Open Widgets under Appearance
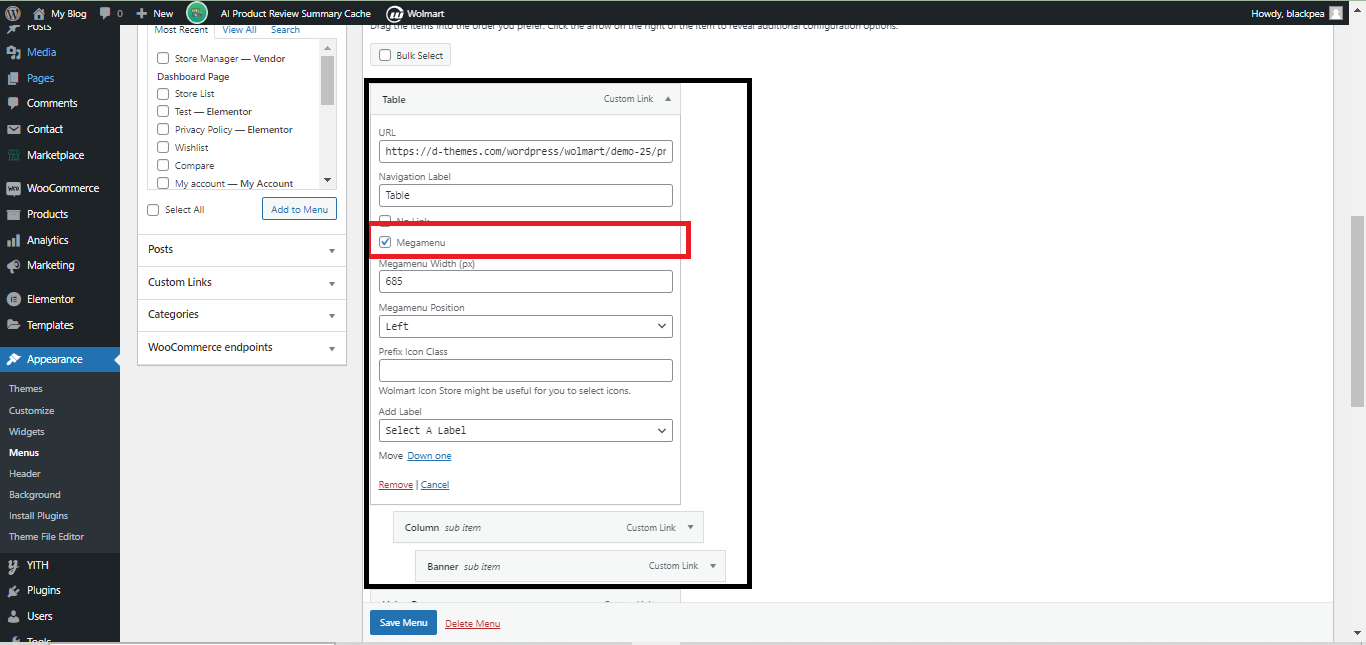 (27, 432)
